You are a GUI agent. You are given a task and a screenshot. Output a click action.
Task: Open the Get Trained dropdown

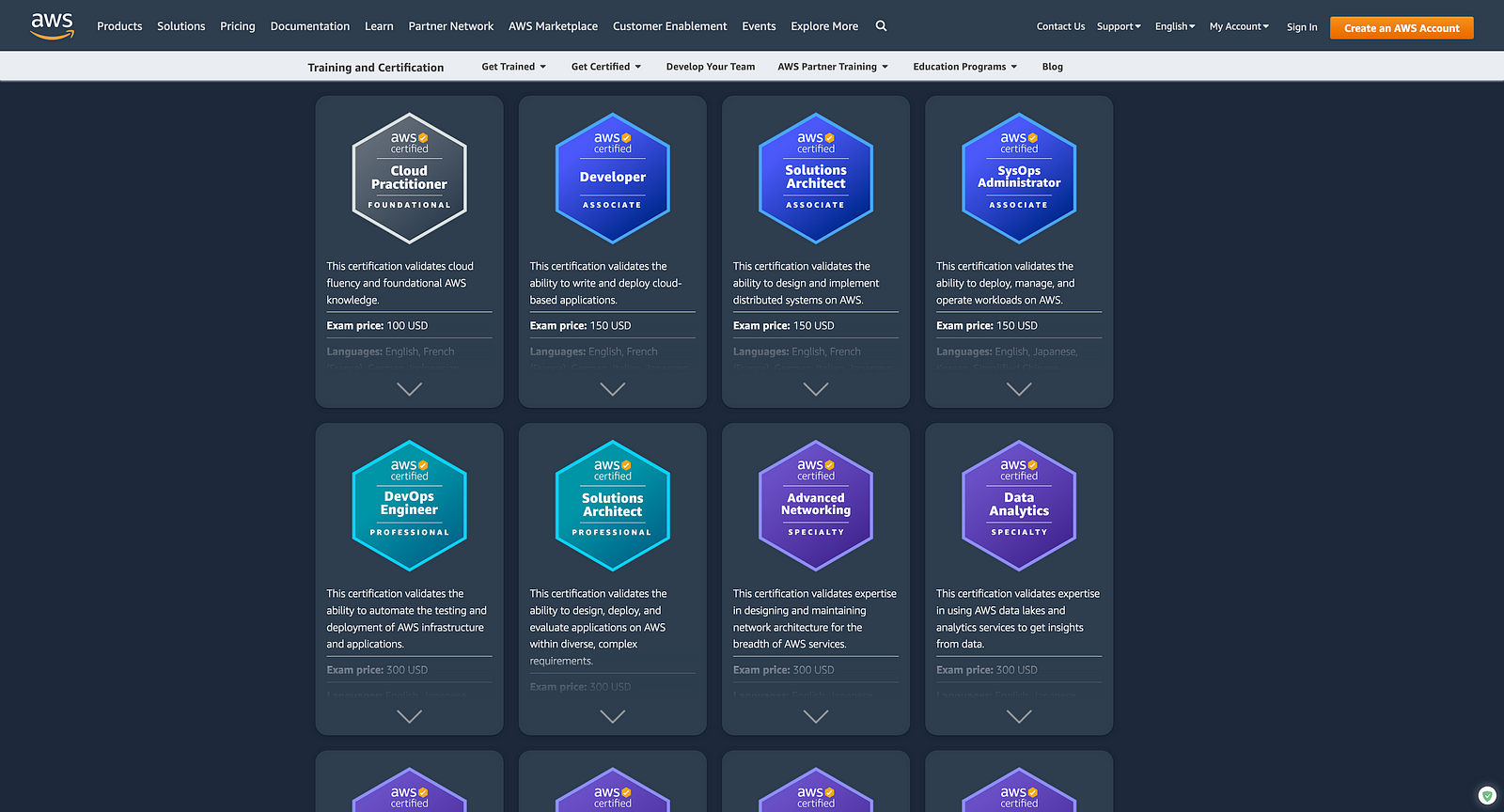(513, 67)
